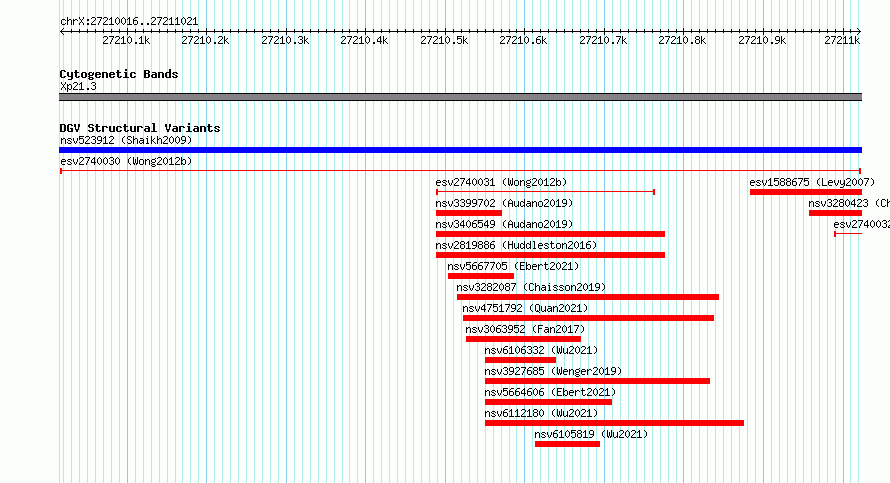Viewport: 890px width, 483px height.
Task: Click the red bar under nsv3282087
Action: coord(588,297)
